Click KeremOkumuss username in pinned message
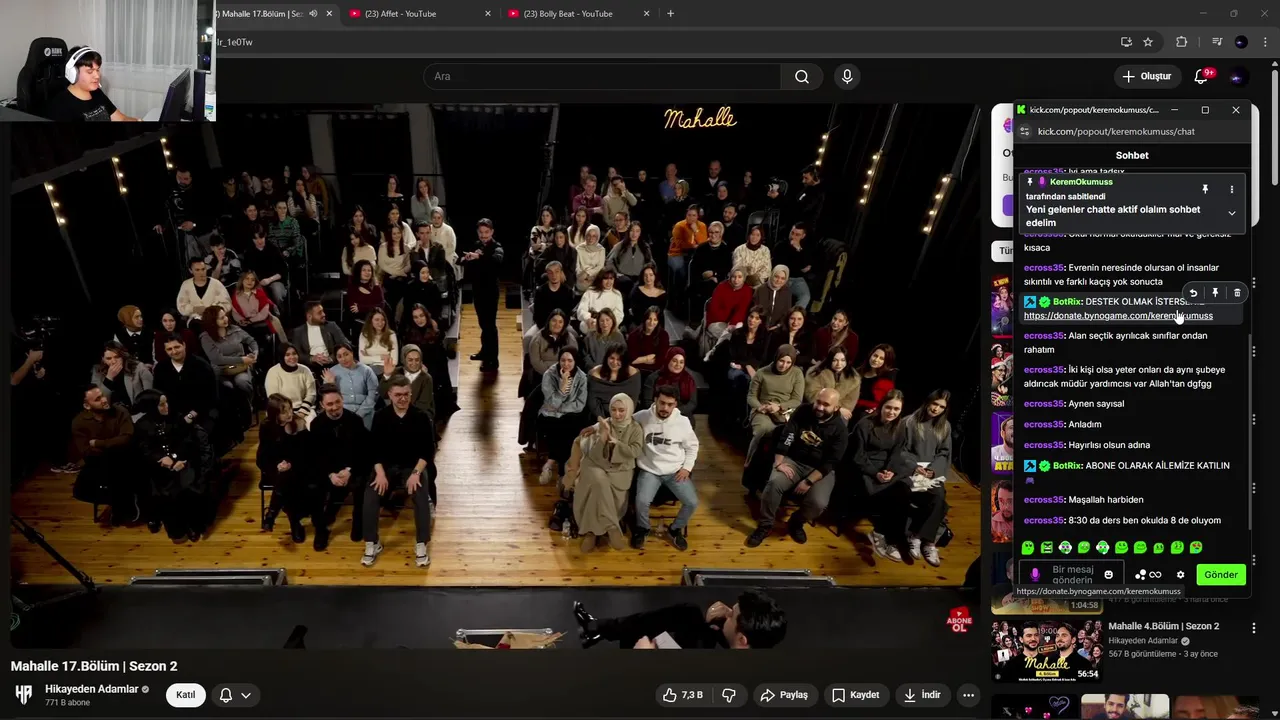This screenshot has height=720, width=1280. 1081,182
